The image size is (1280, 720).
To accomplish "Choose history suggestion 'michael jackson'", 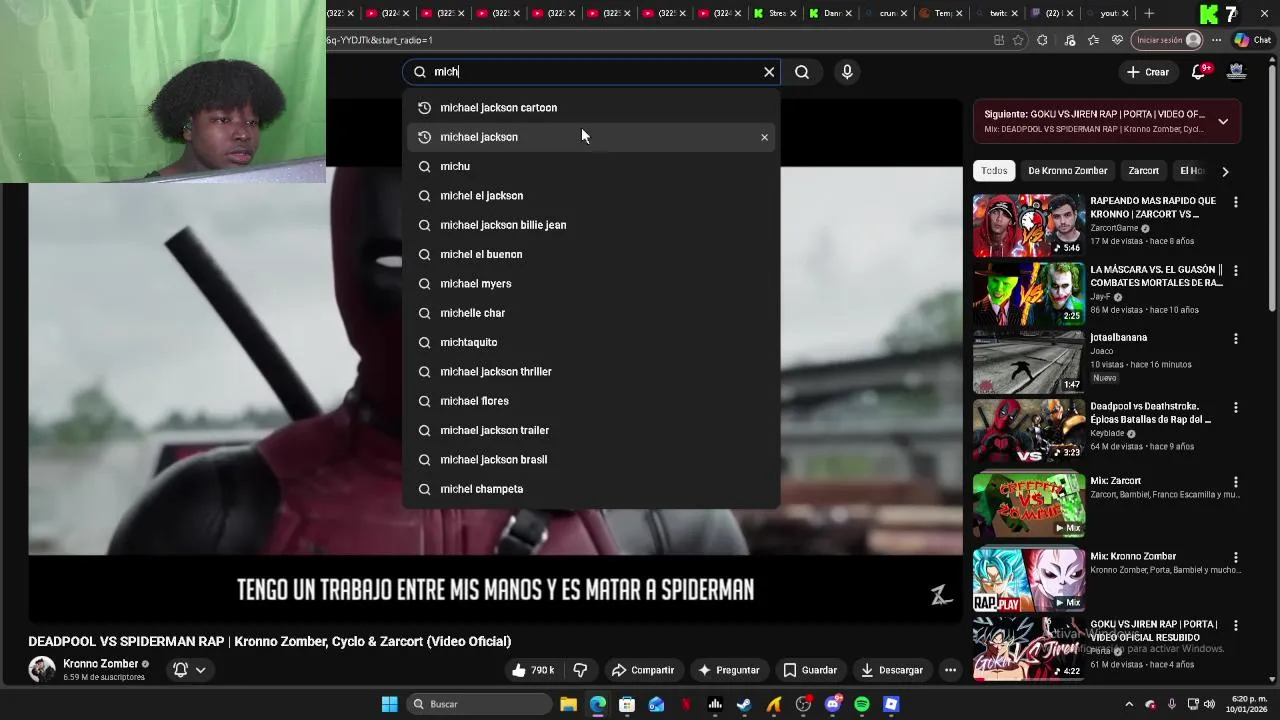I will (591, 137).
